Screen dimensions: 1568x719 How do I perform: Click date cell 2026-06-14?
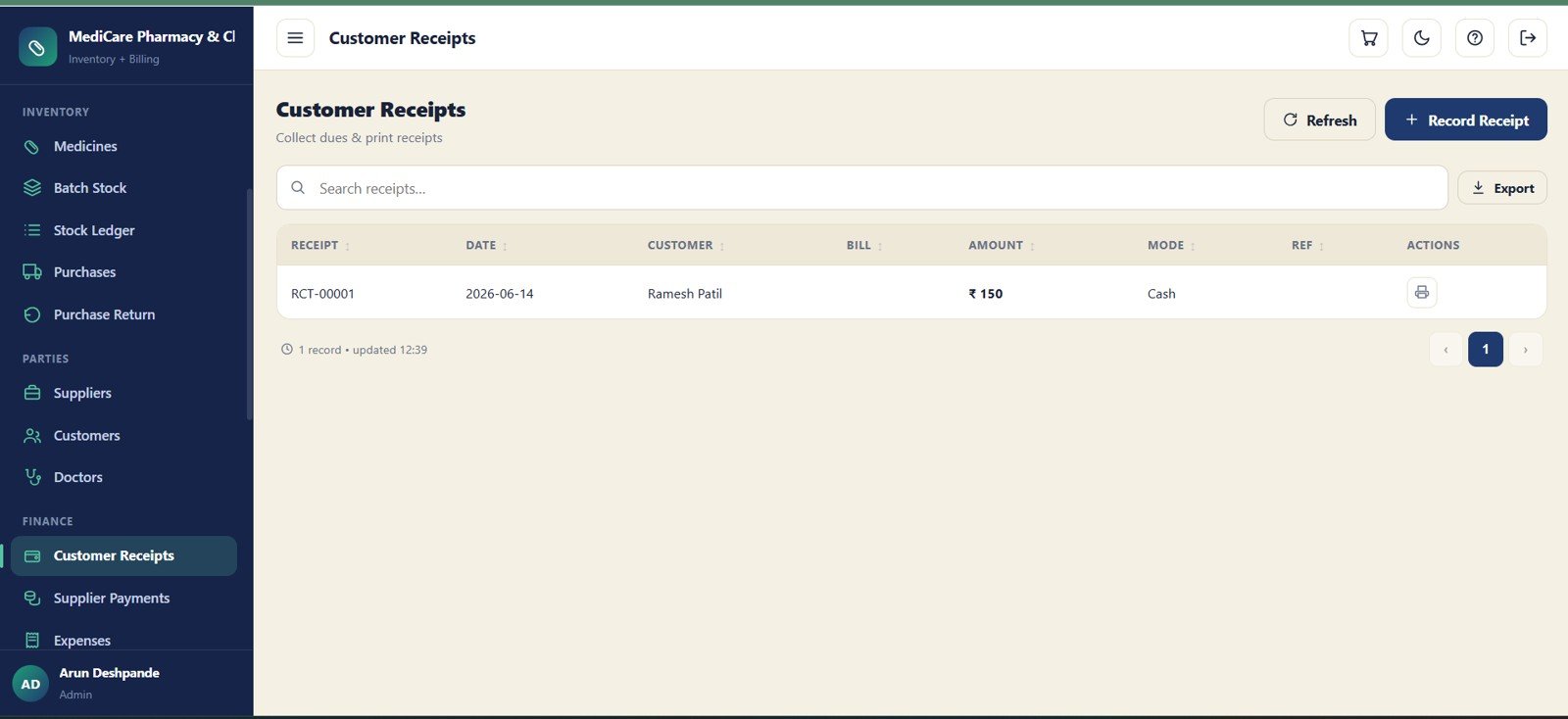coord(500,294)
